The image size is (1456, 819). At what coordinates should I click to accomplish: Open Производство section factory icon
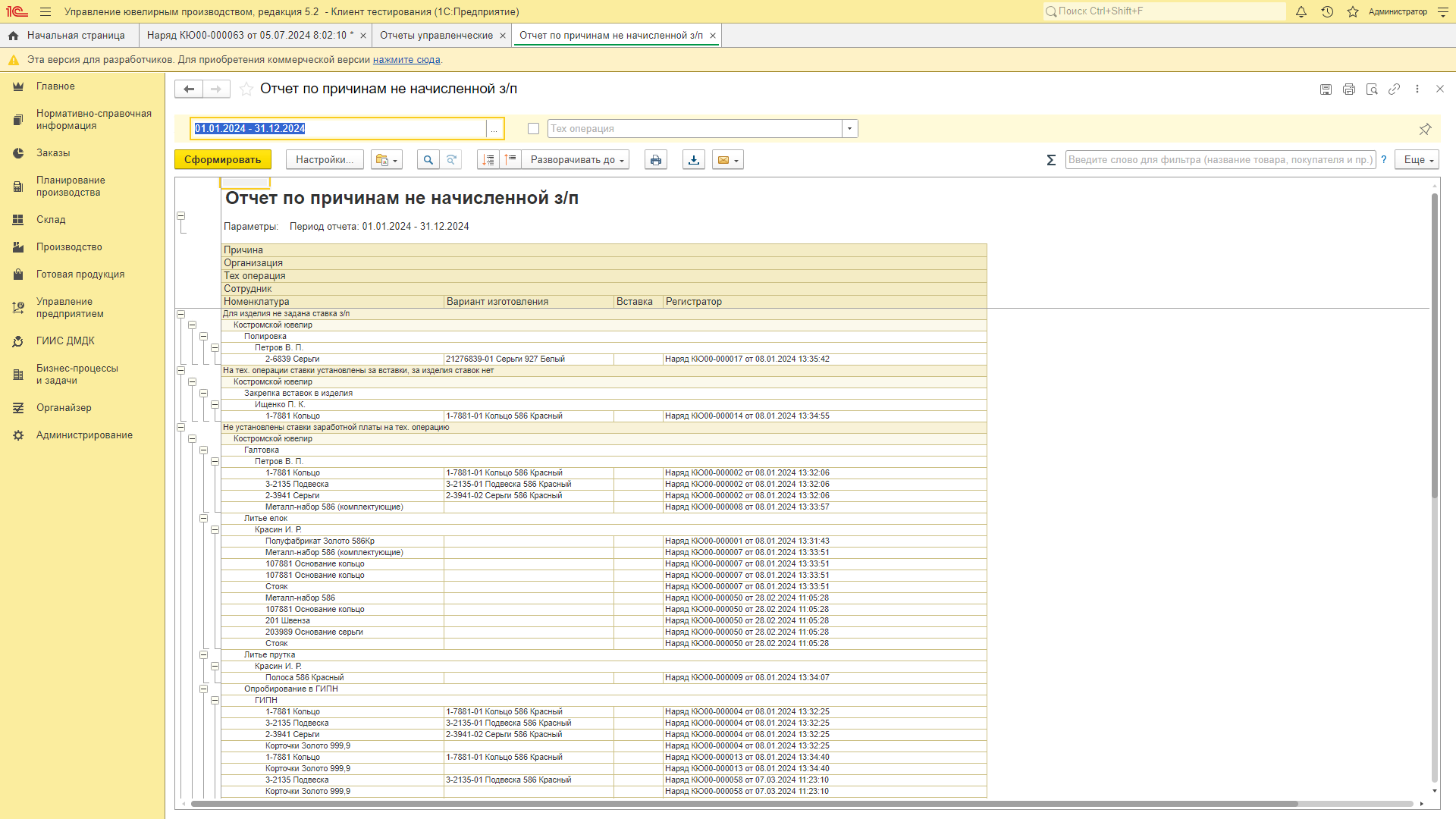click(18, 247)
